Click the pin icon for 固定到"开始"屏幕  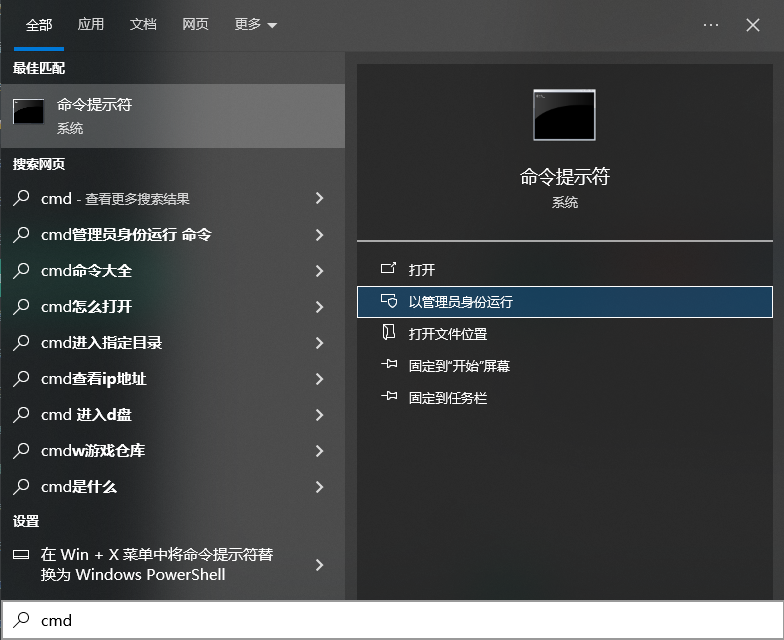[x=389, y=366]
